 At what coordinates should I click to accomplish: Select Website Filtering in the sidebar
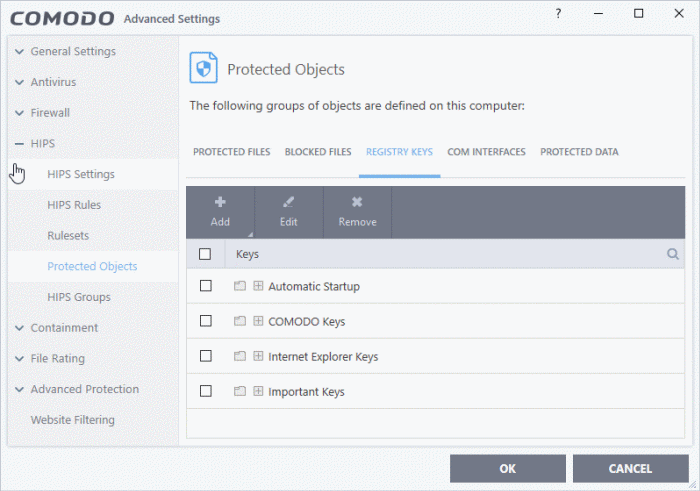click(x=72, y=420)
